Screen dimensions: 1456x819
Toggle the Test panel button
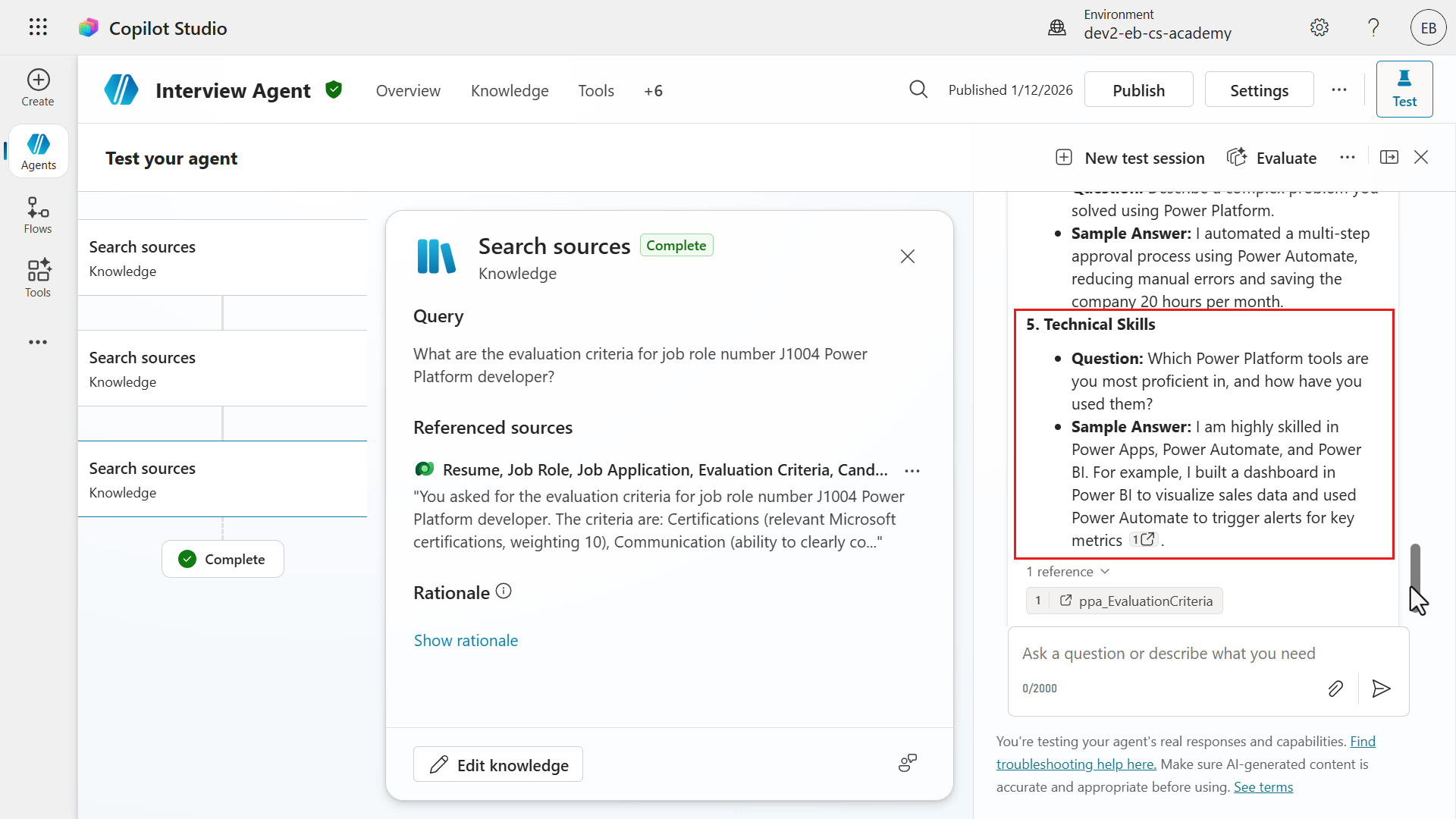(1404, 89)
